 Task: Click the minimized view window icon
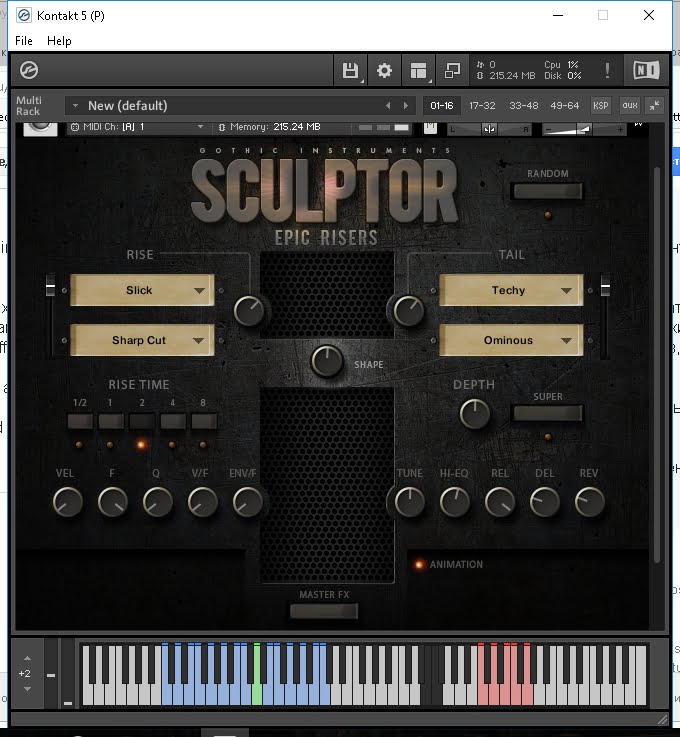[x=453, y=71]
